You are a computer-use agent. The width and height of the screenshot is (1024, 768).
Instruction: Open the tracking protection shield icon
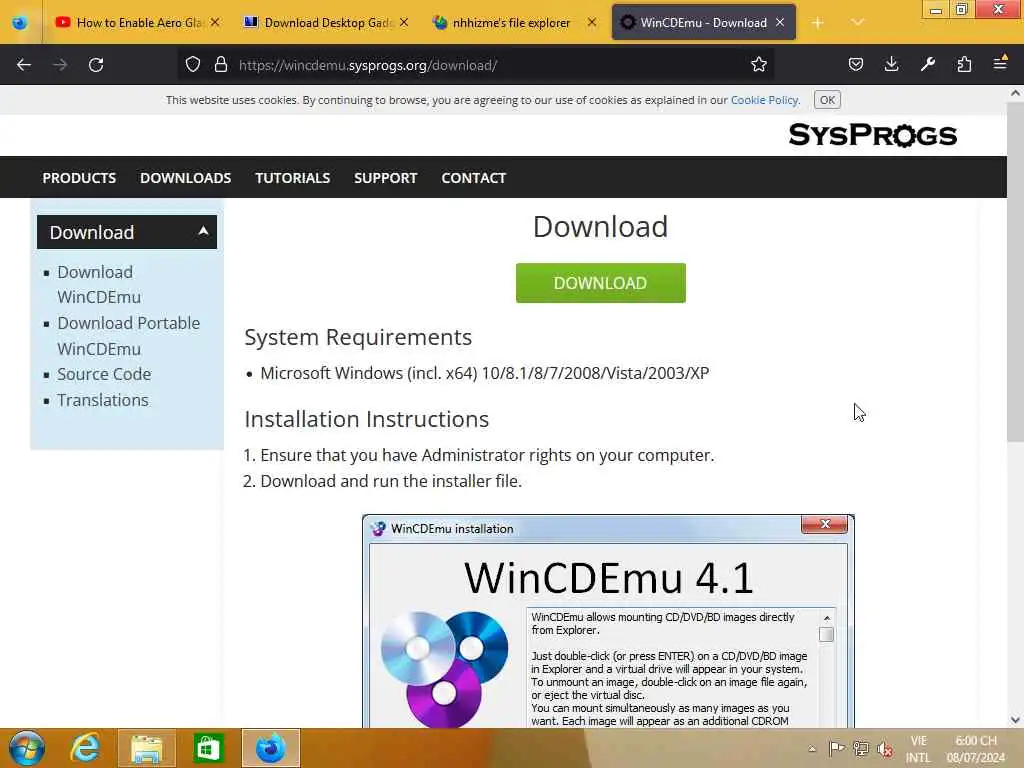coord(193,65)
